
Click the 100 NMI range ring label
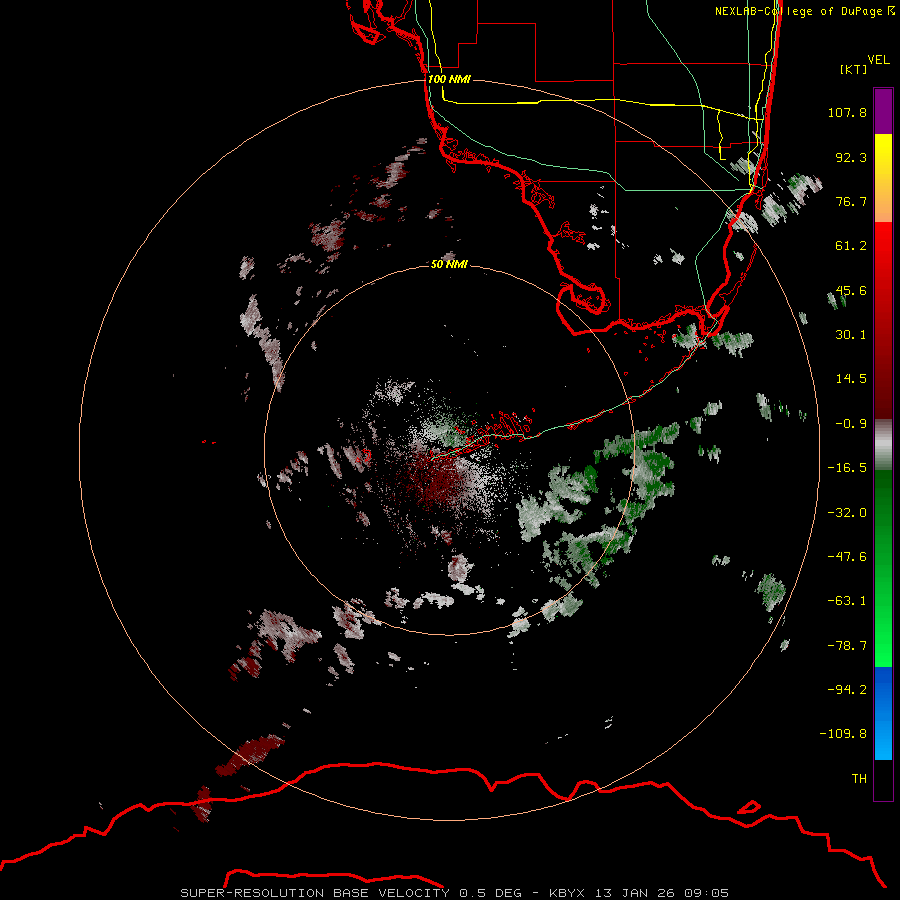click(x=449, y=79)
